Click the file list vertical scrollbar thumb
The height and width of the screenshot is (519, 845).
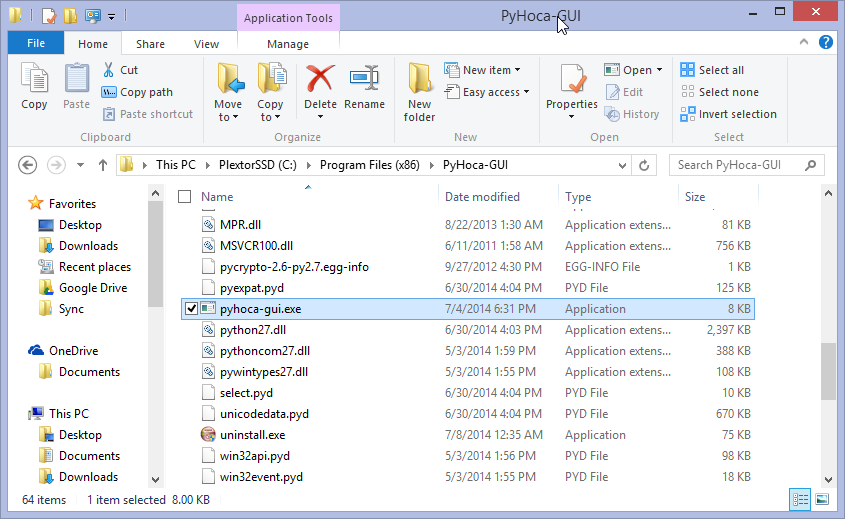click(828, 372)
